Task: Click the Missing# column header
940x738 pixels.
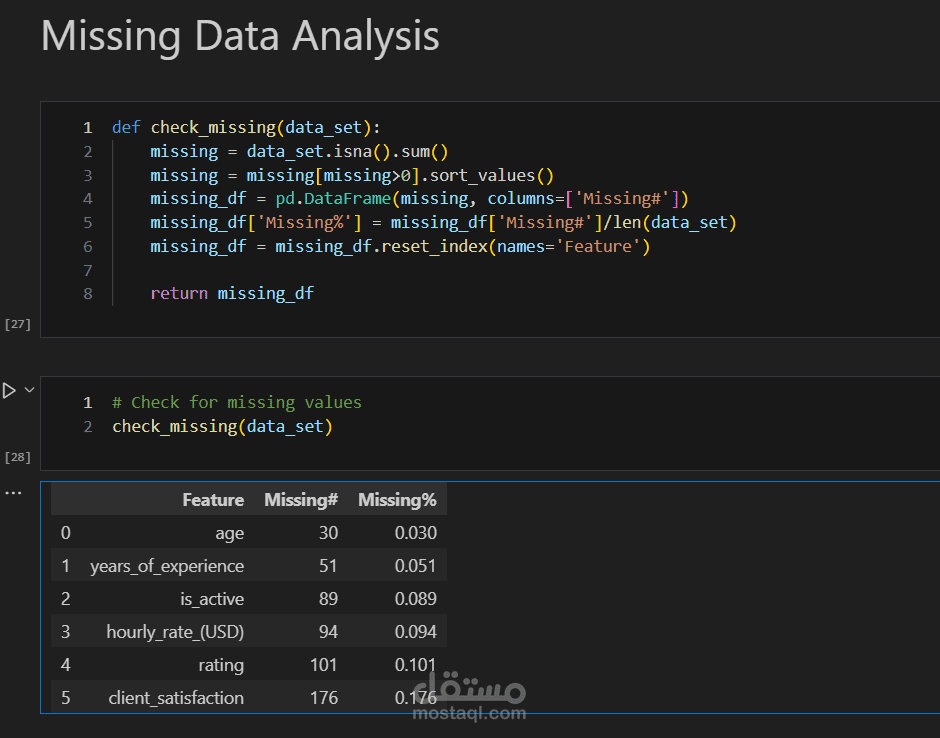Action: (301, 500)
